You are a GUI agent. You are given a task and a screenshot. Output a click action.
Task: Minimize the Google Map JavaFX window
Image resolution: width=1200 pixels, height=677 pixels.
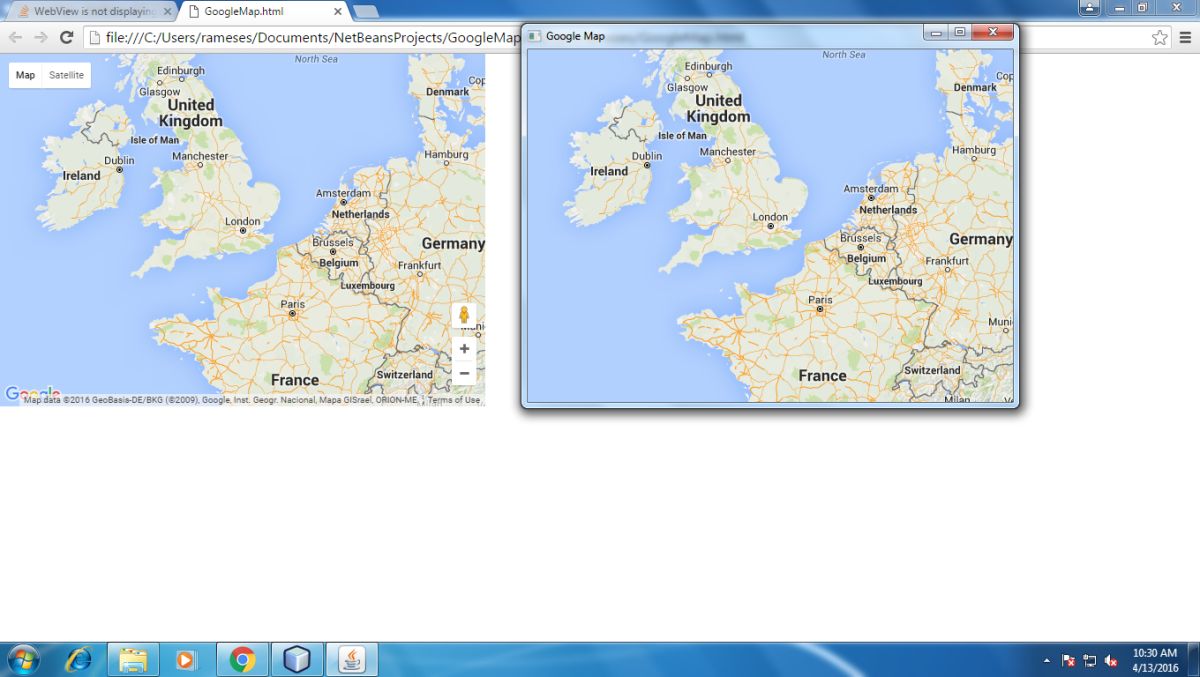click(937, 32)
